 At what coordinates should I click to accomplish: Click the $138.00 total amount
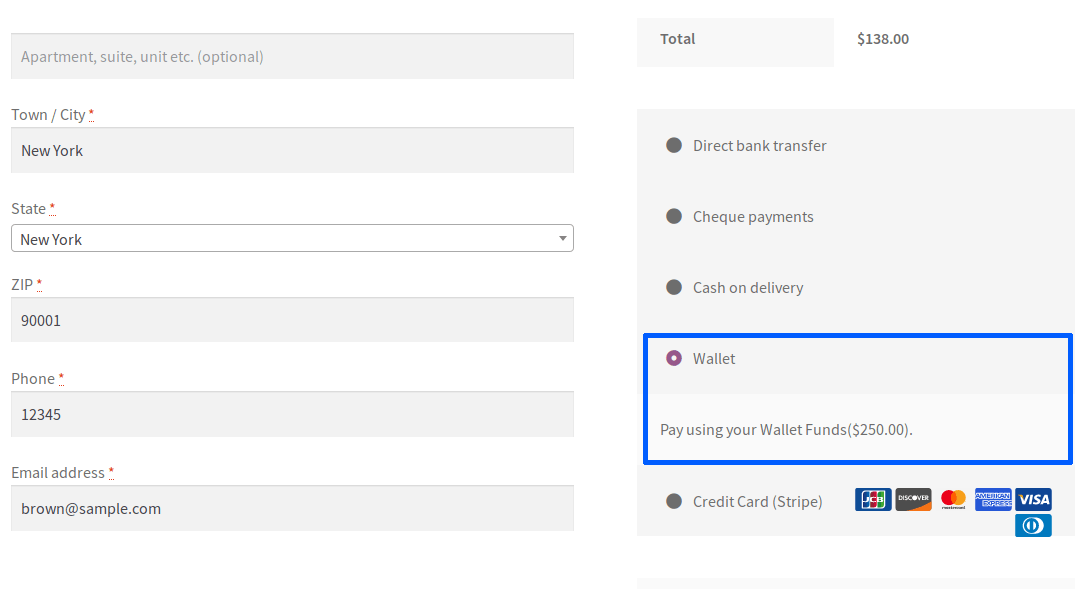(x=883, y=38)
